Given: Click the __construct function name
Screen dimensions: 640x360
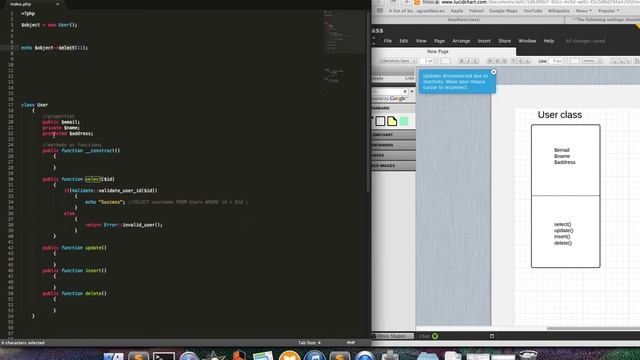Looking at the screenshot, I should tap(99, 151).
